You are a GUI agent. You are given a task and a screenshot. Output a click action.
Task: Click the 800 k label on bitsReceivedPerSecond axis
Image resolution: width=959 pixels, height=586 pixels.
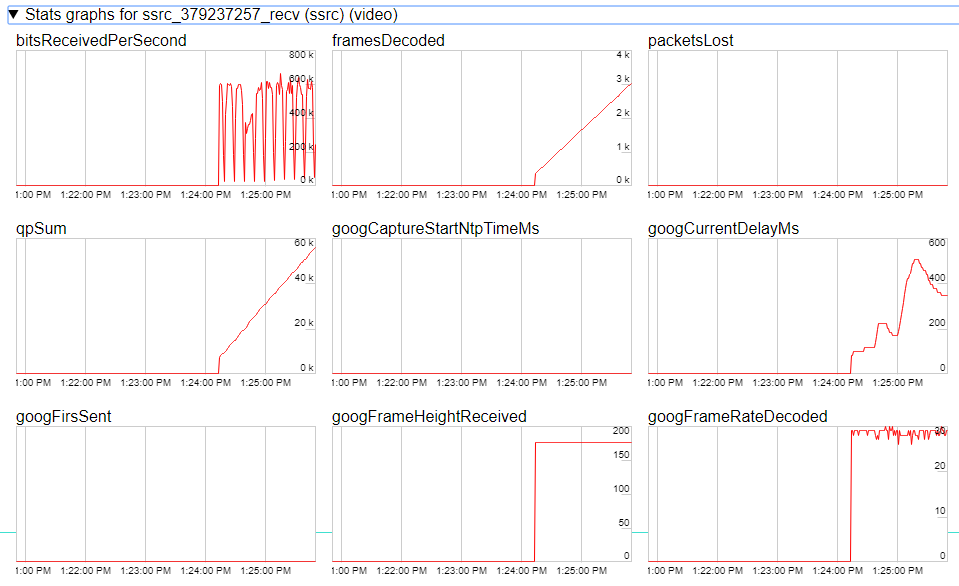tap(302, 55)
